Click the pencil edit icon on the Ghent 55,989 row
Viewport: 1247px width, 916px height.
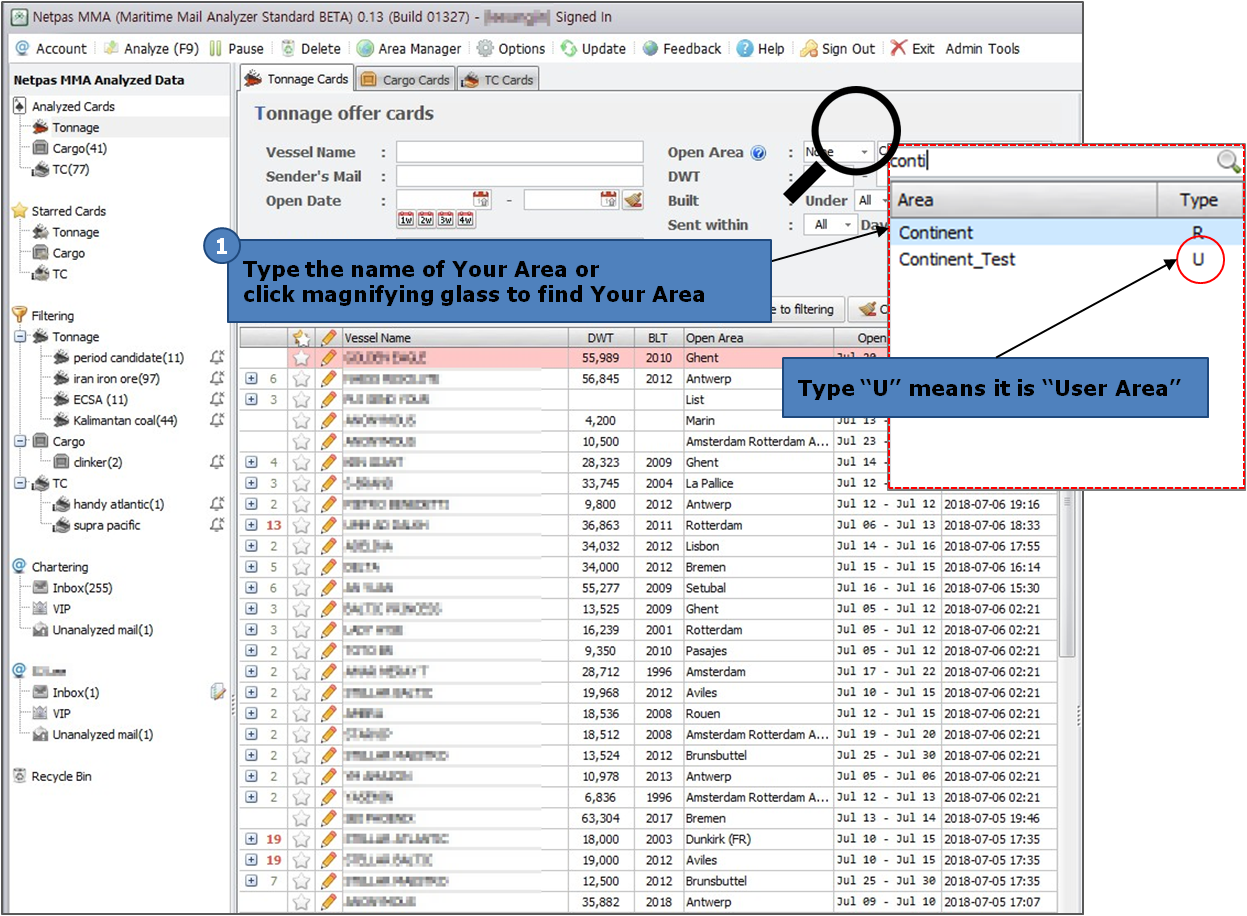pos(329,358)
